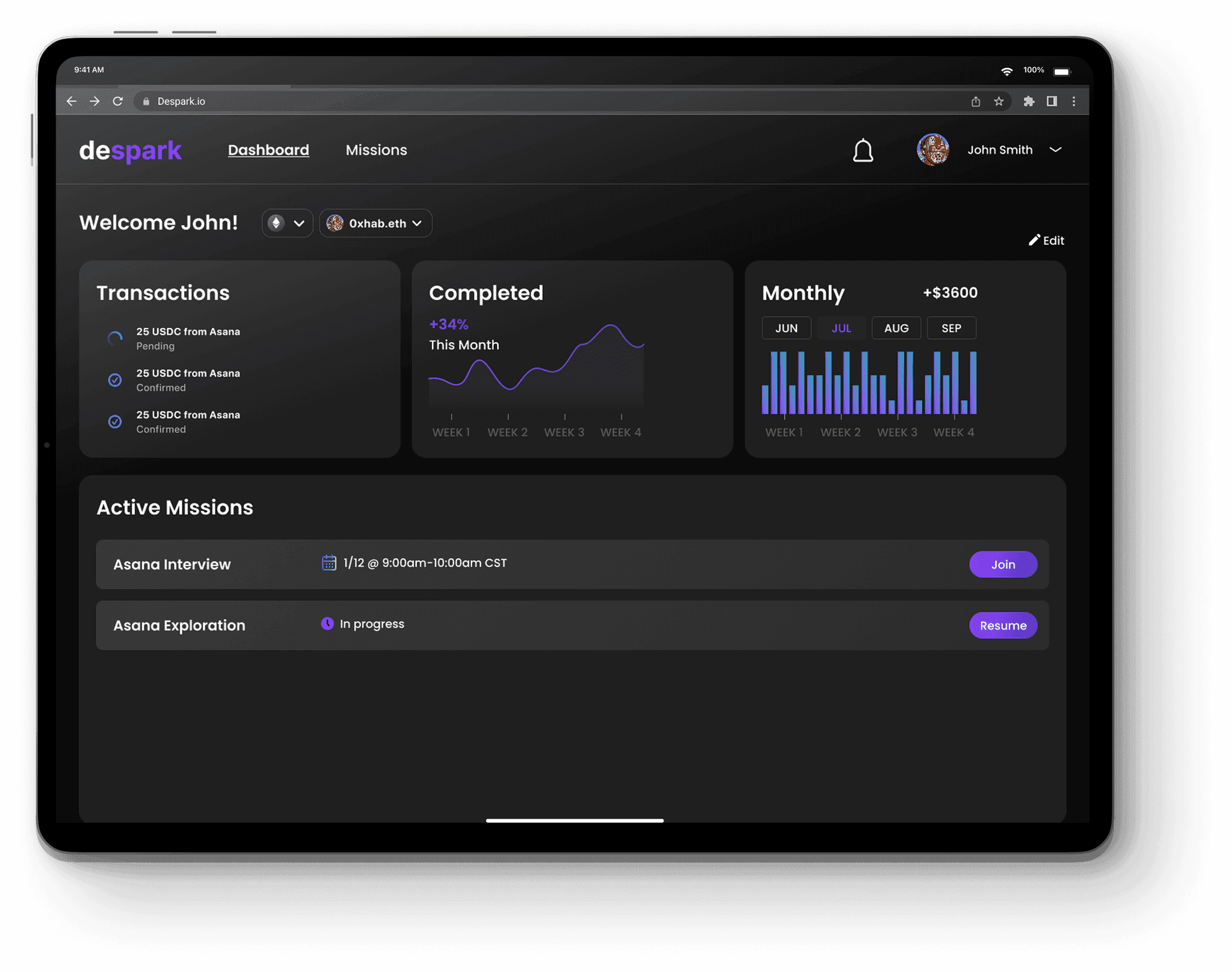Toggle the browser side panel icon
Screen dimensions: 1232x972
(x=1052, y=101)
